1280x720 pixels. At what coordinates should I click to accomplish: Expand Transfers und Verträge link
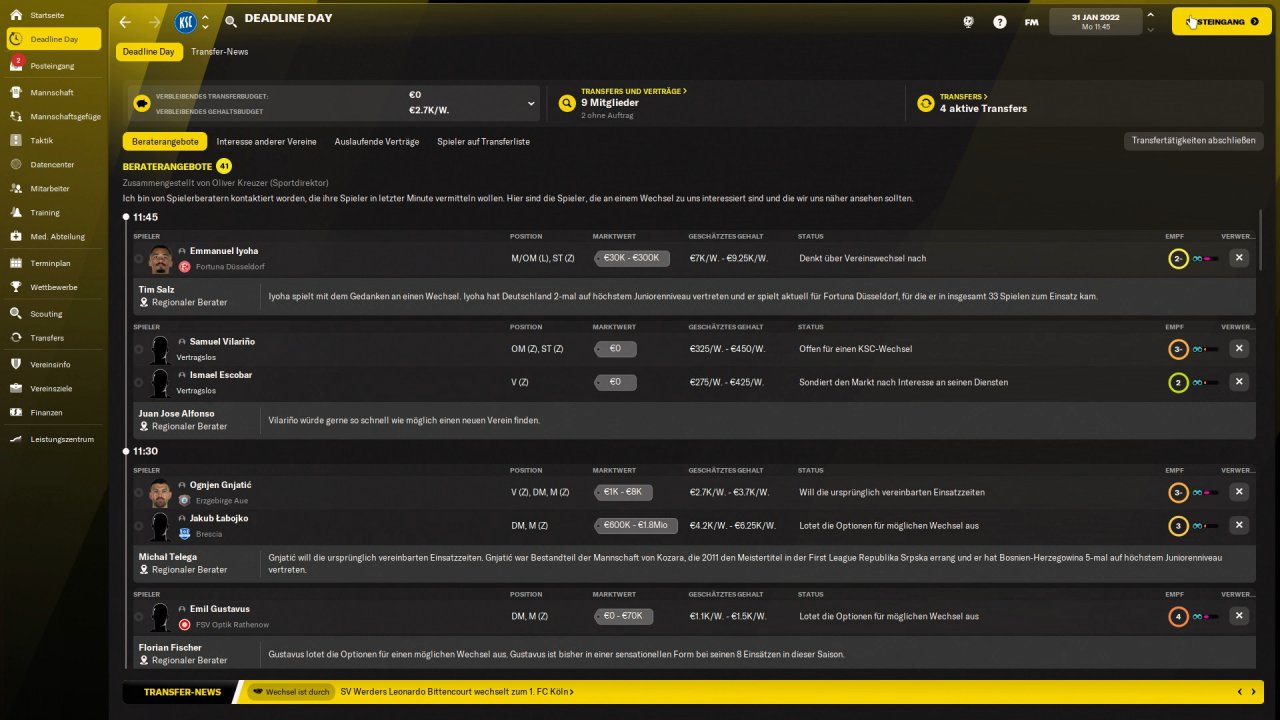(x=633, y=91)
